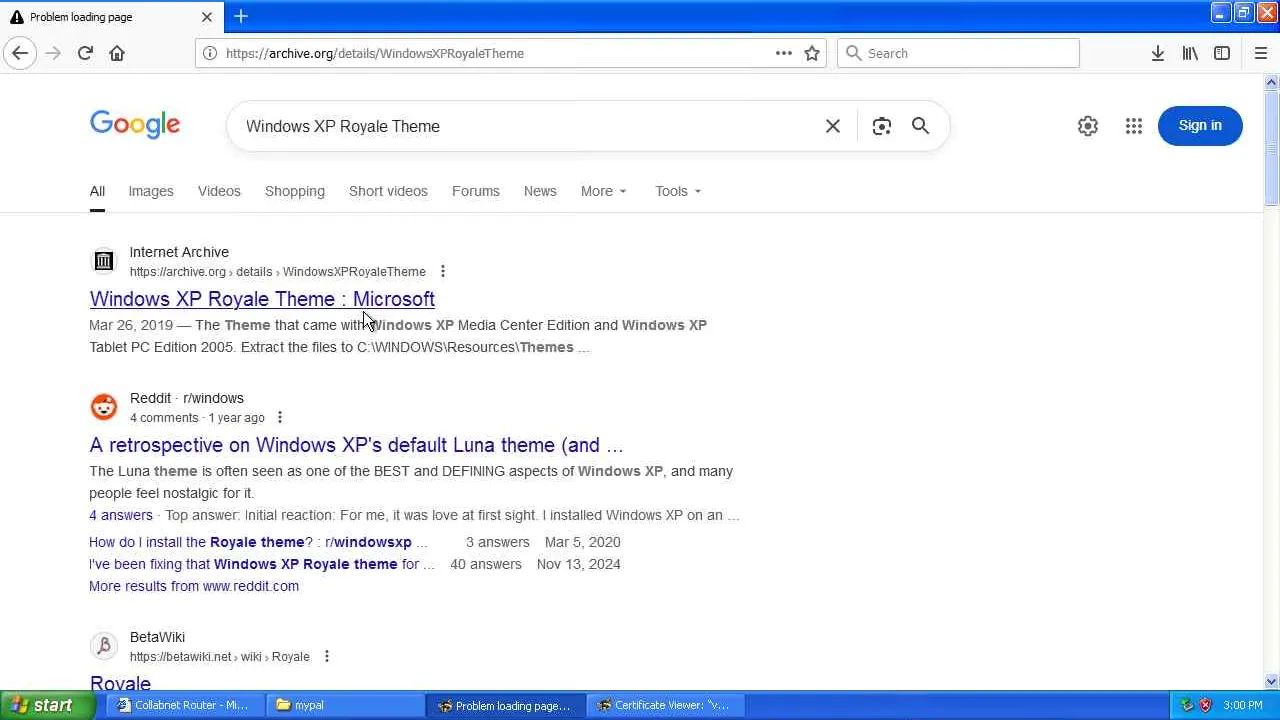Click the Google search query field
Viewport: 1280px width, 720px height.
[x=528, y=126]
